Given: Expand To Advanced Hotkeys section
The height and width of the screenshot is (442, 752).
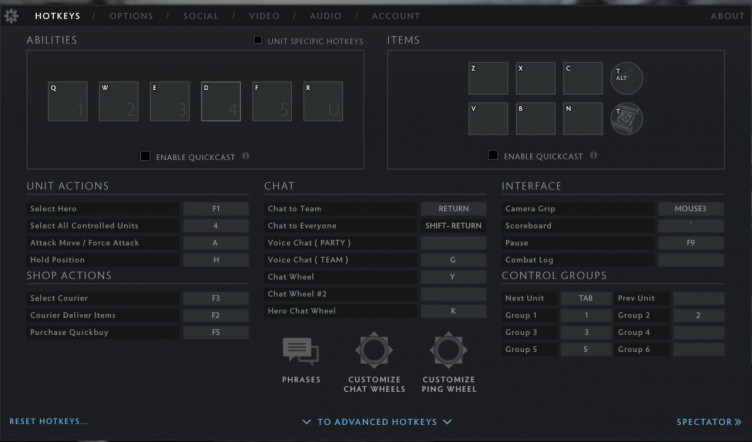Looking at the screenshot, I should click(x=376, y=422).
